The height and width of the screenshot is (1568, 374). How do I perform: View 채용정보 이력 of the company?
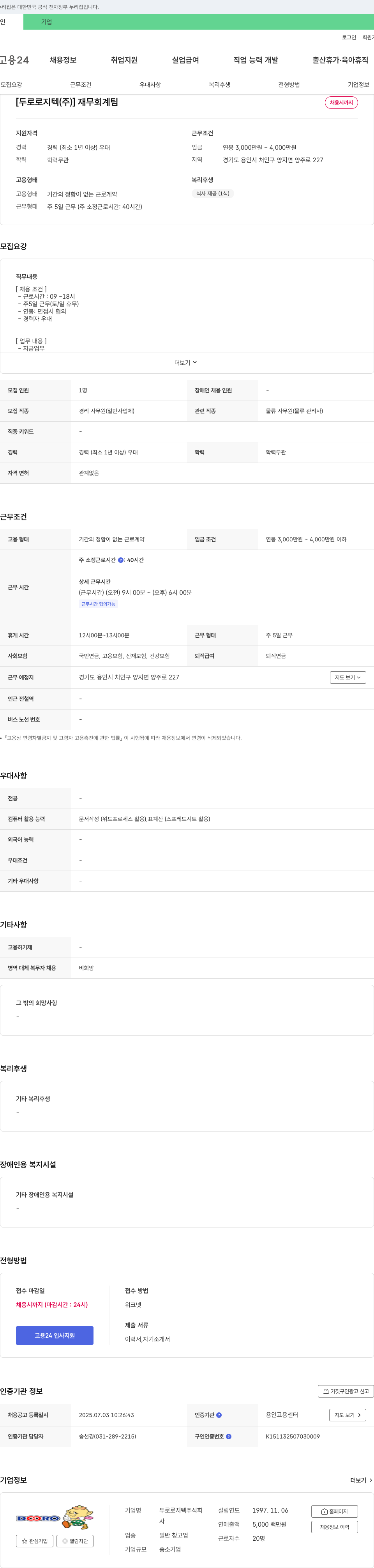coord(335,1527)
